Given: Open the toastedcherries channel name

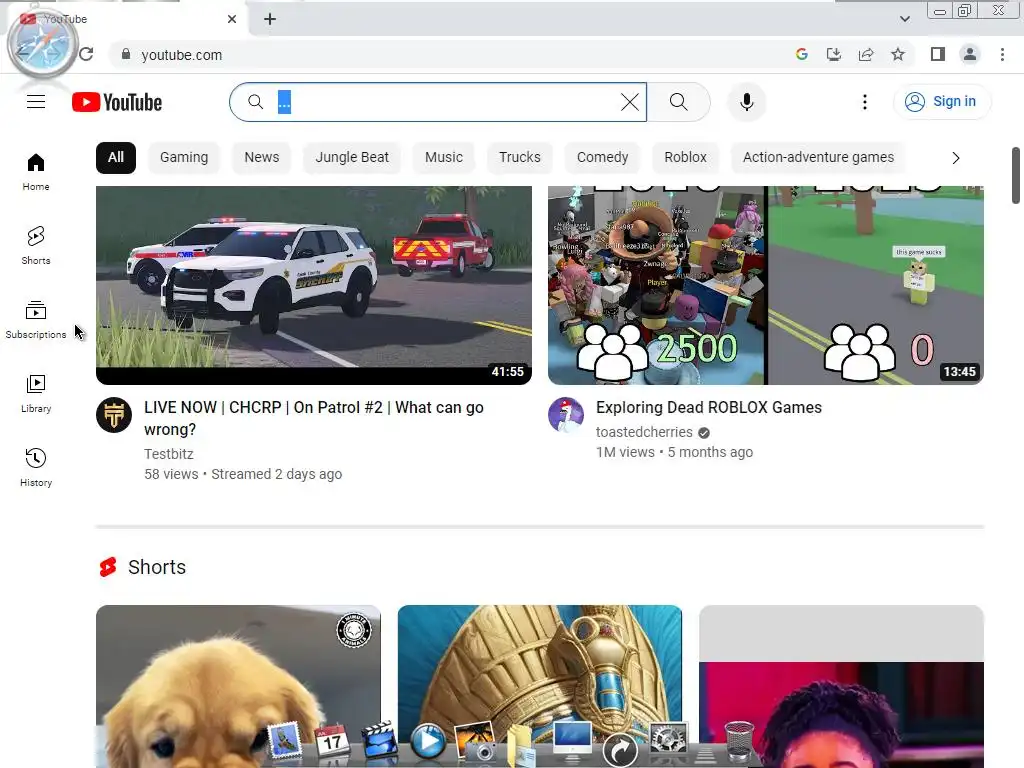Looking at the screenshot, I should click(x=644, y=432).
